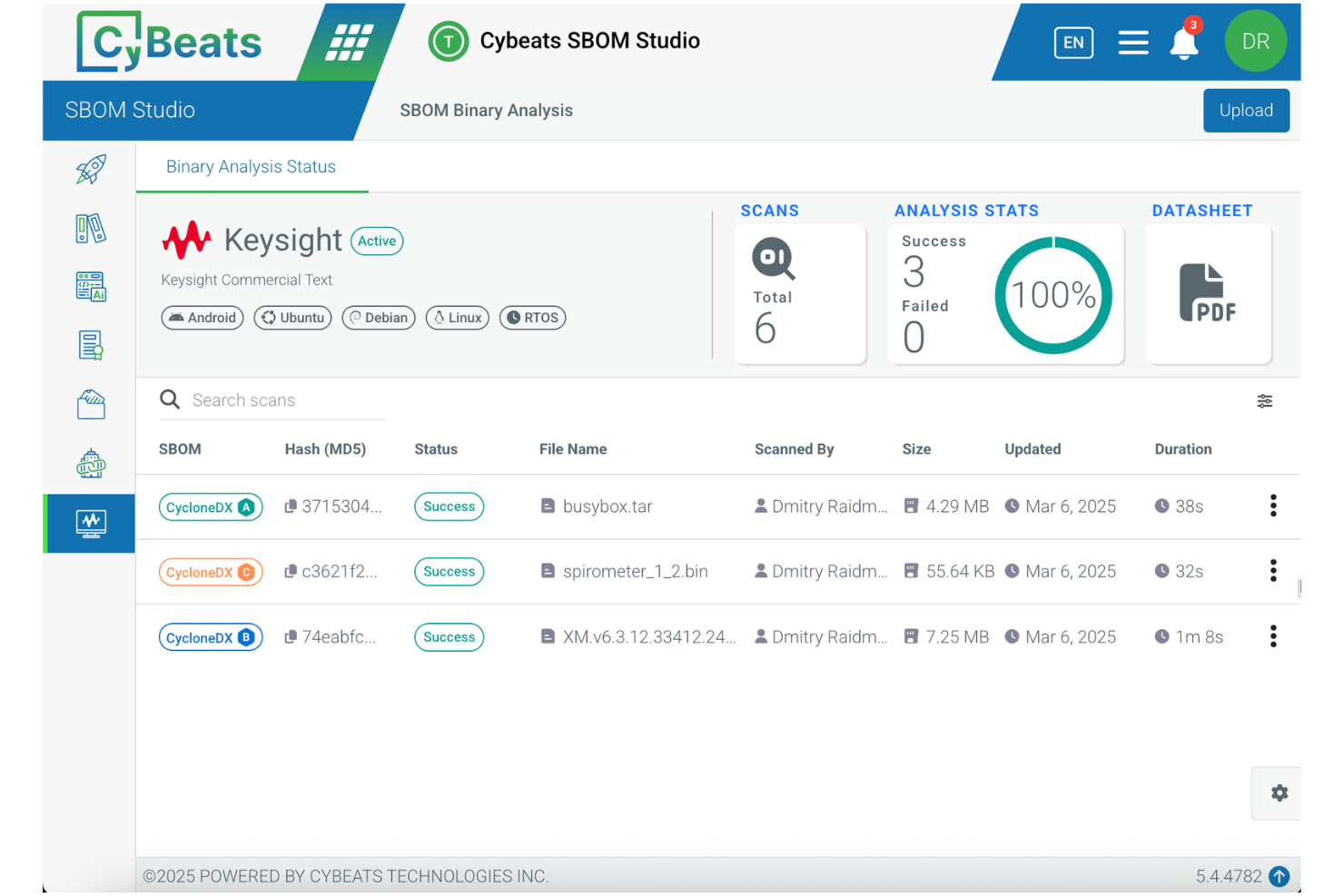Click version number 5.4.4782
Image resolution: width=1344 pixels, height=896 pixels.
coord(1228,877)
